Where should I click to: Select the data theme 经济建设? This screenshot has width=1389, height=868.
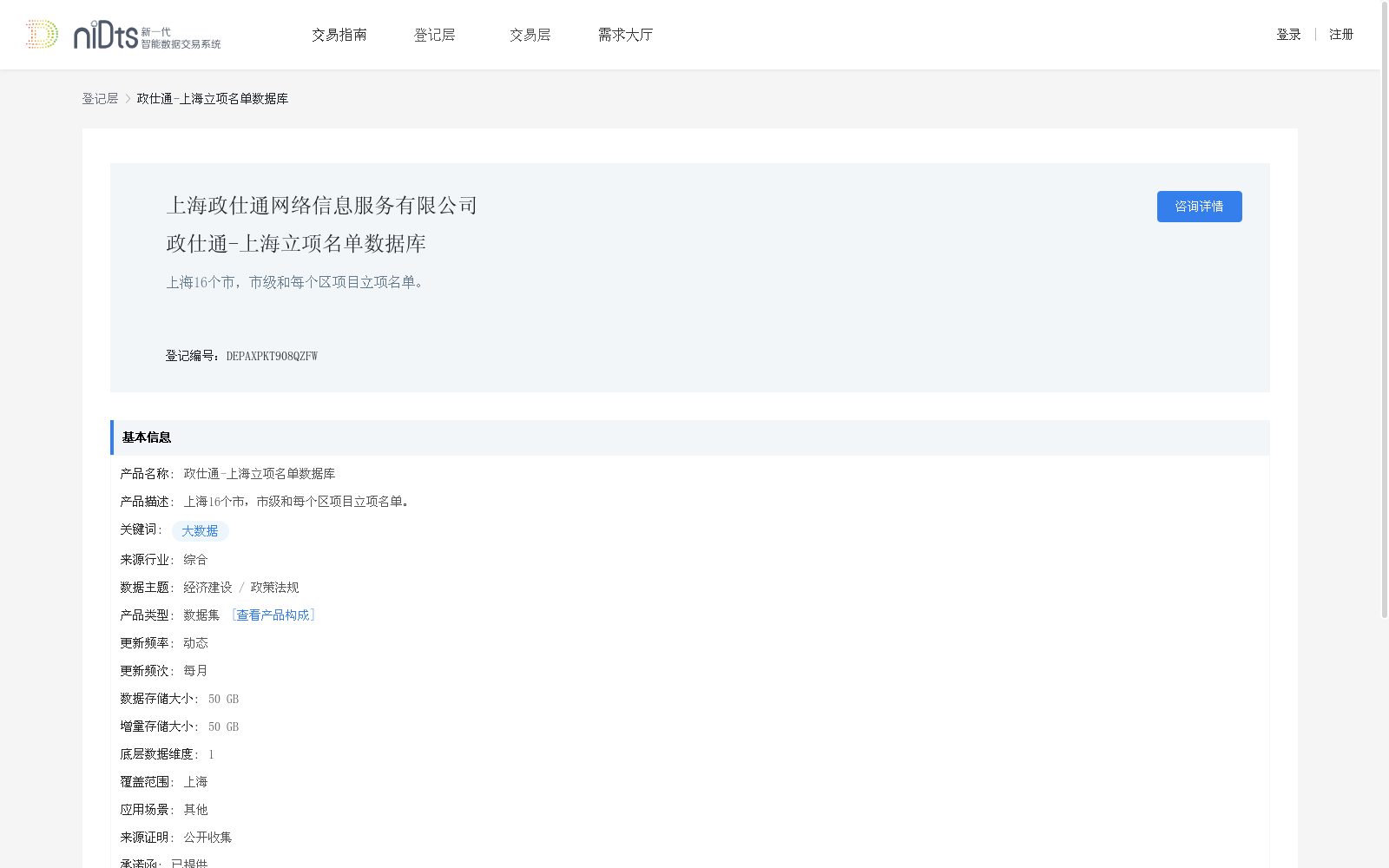point(207,588)
